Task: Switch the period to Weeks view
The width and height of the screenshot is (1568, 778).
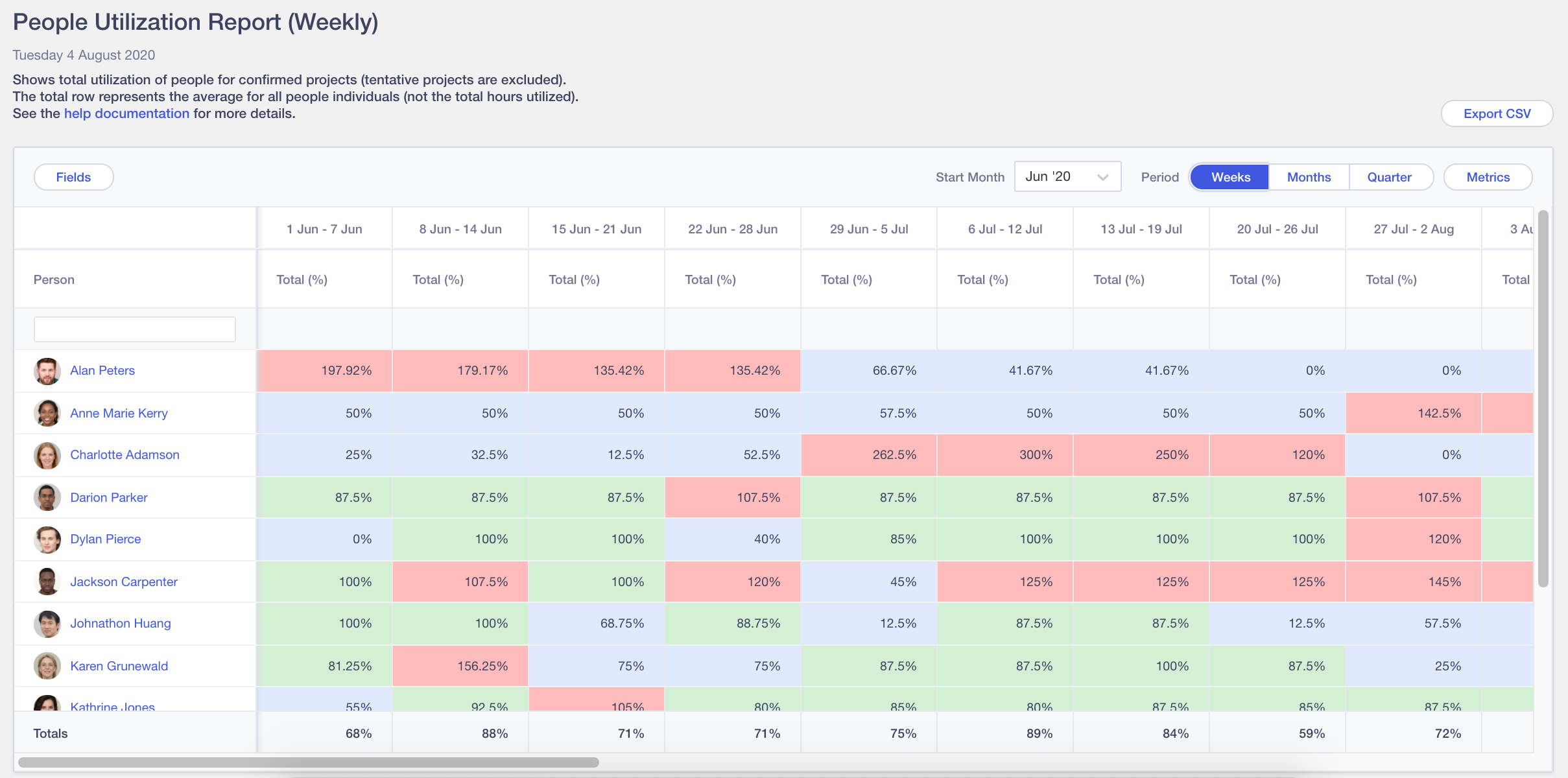Action: tap(1229, 176)
